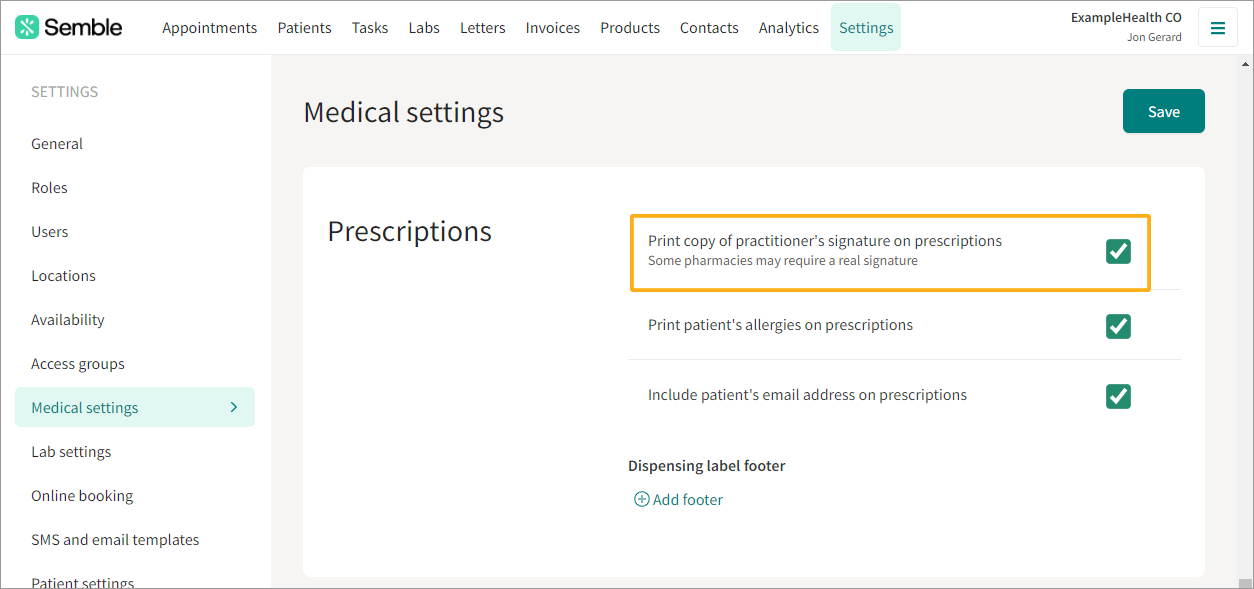Go to the Analytics section

click(788, 27)
